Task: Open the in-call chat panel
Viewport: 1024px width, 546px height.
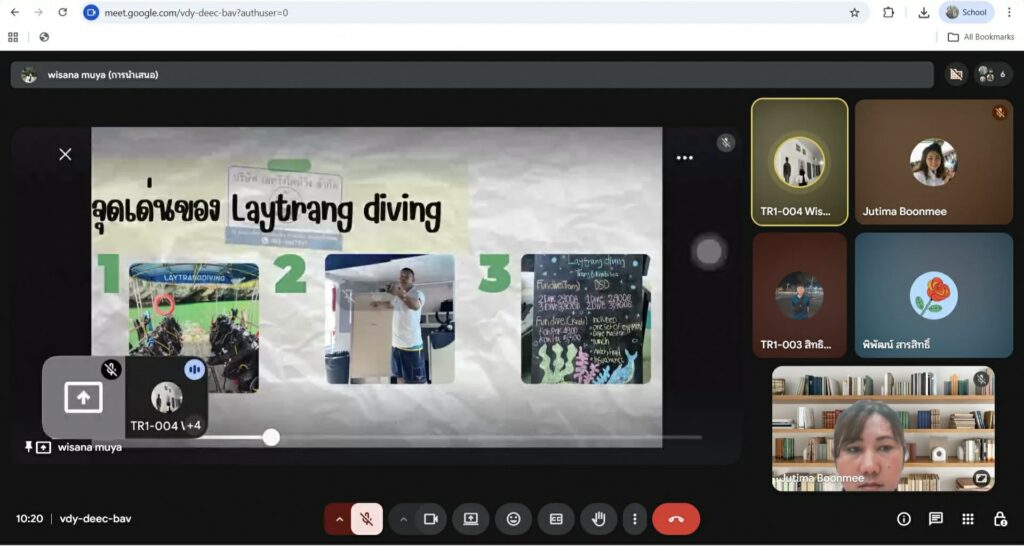Action: [x=936, y=519]
